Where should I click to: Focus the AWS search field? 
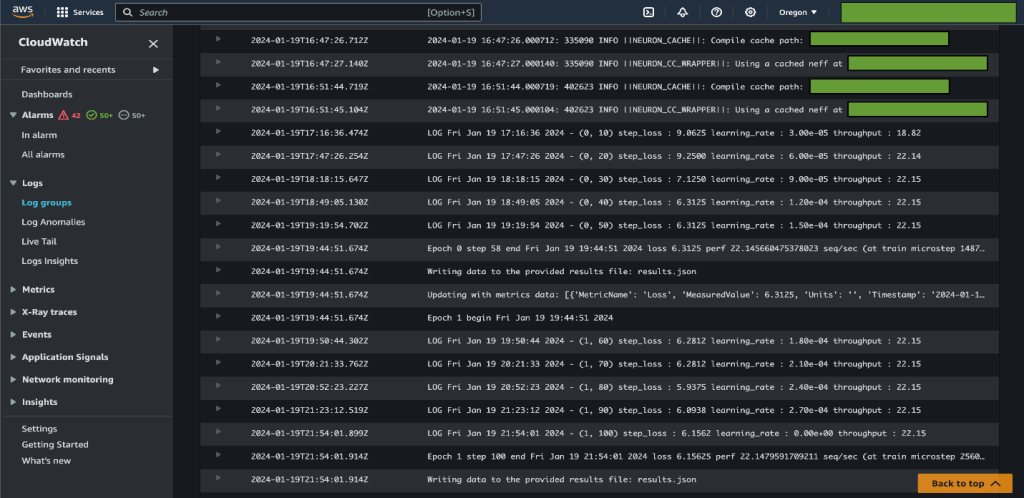(x=298, y=12)
